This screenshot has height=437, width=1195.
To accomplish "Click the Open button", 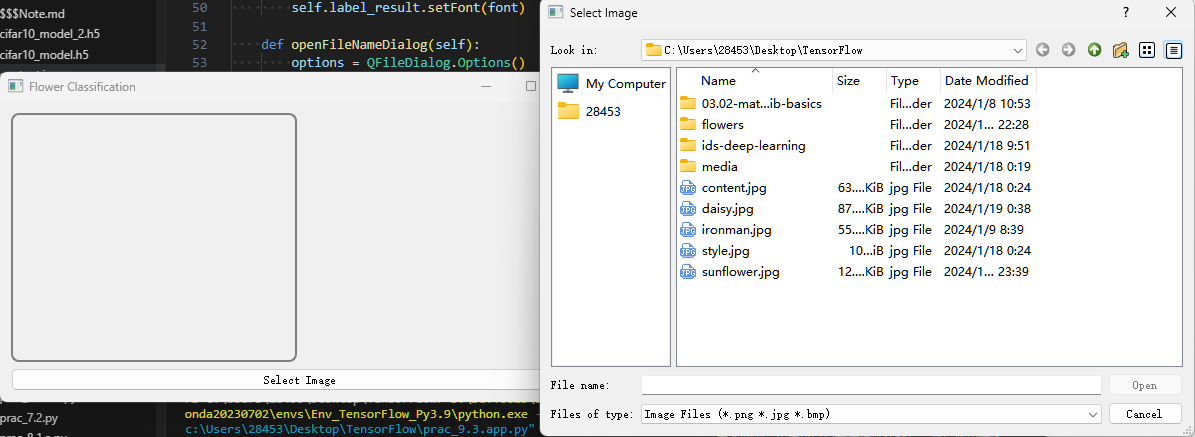I will point(1144,385).
